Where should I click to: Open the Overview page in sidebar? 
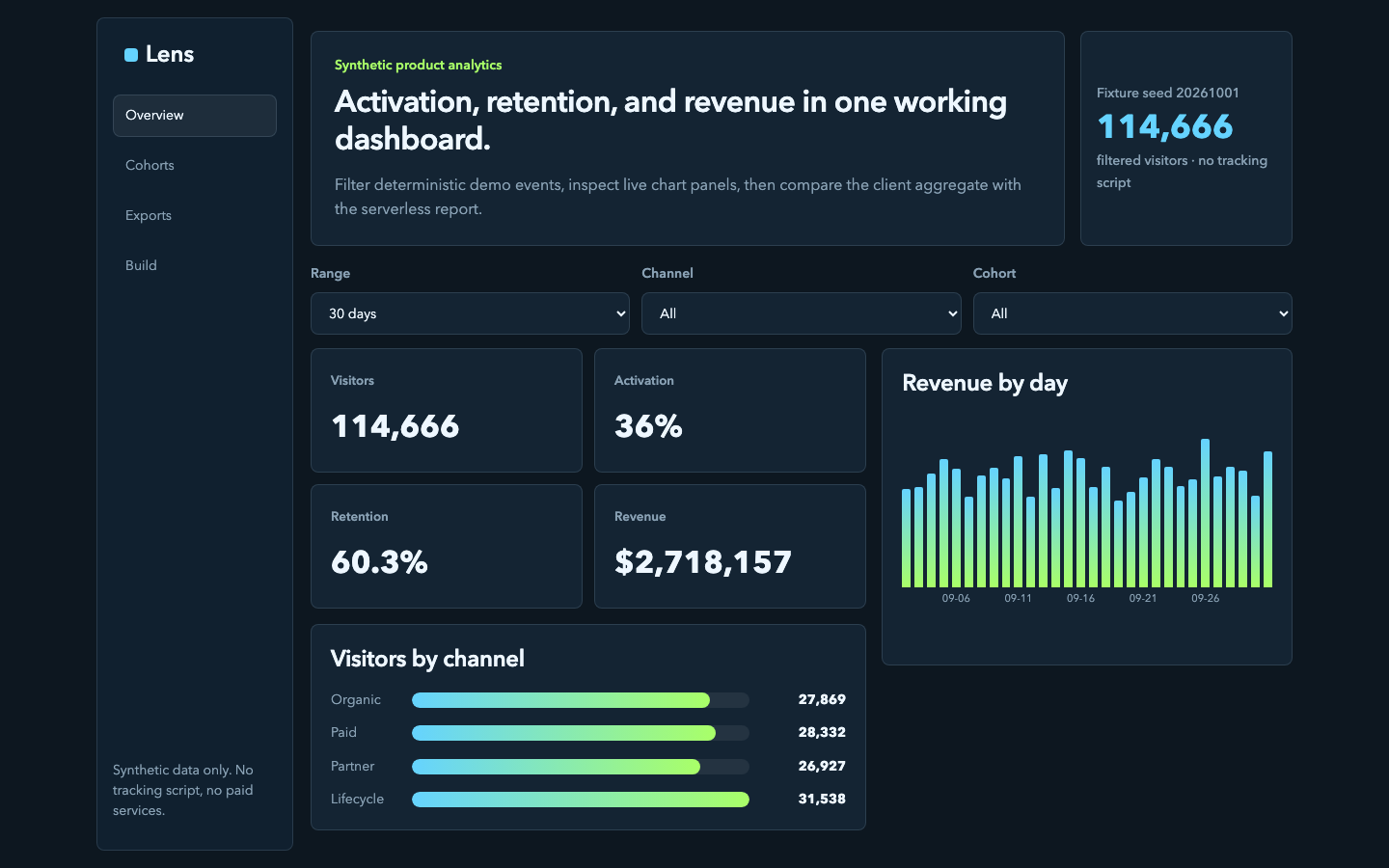(195, 116)
